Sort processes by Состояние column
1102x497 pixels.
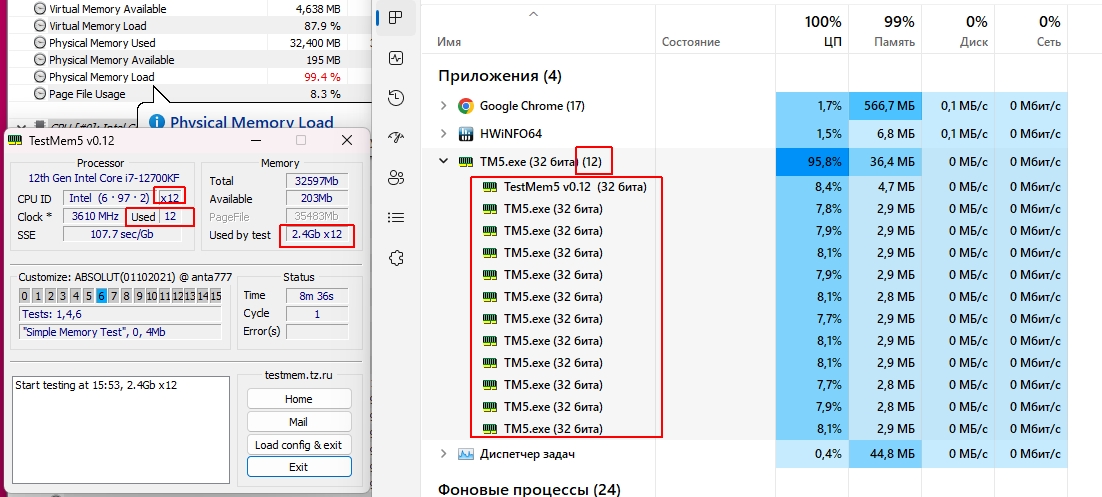pos(691,42)
